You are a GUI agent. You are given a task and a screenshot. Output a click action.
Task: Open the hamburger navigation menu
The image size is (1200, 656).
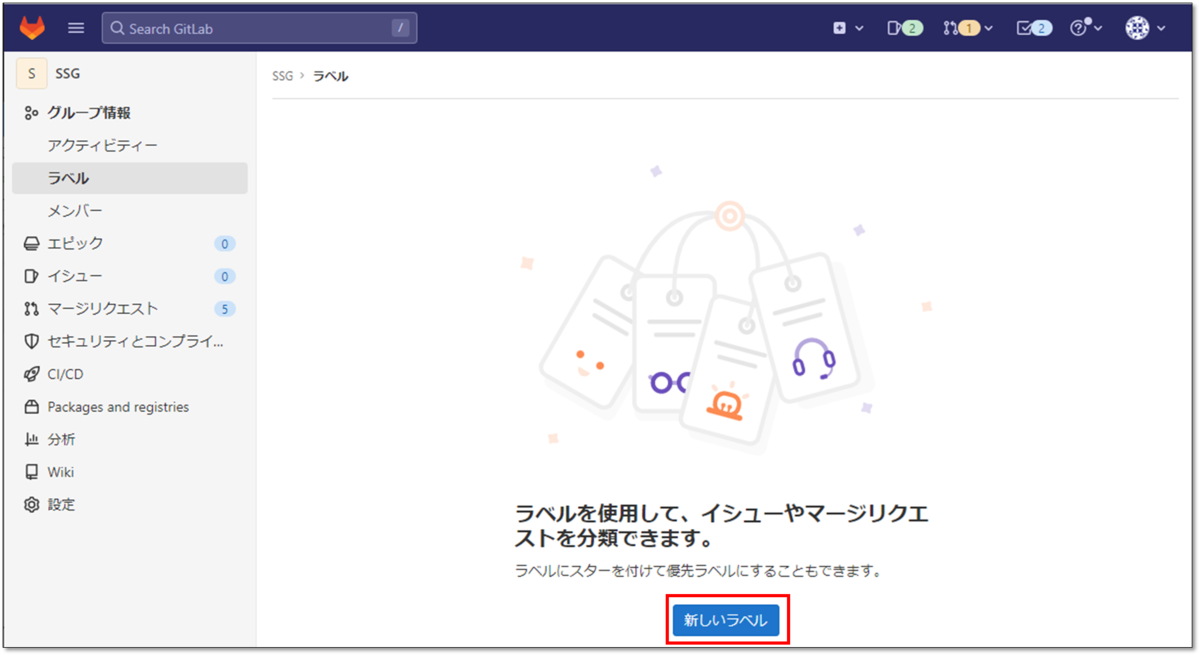tap(76, 27)
